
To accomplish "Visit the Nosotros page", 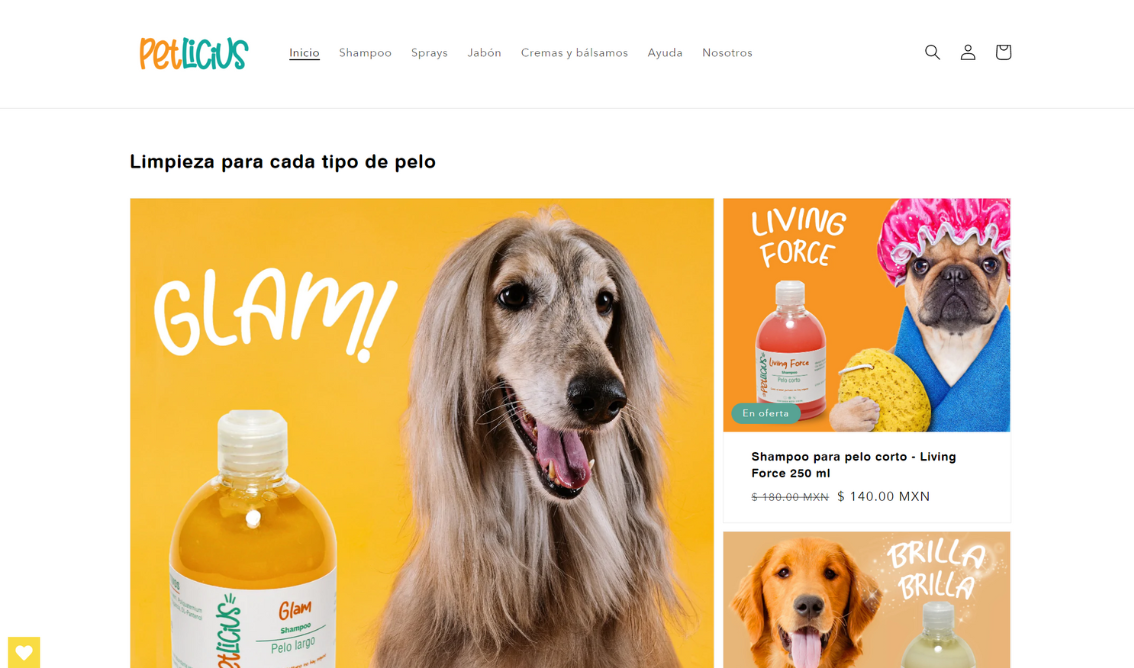I will (728, 53).
